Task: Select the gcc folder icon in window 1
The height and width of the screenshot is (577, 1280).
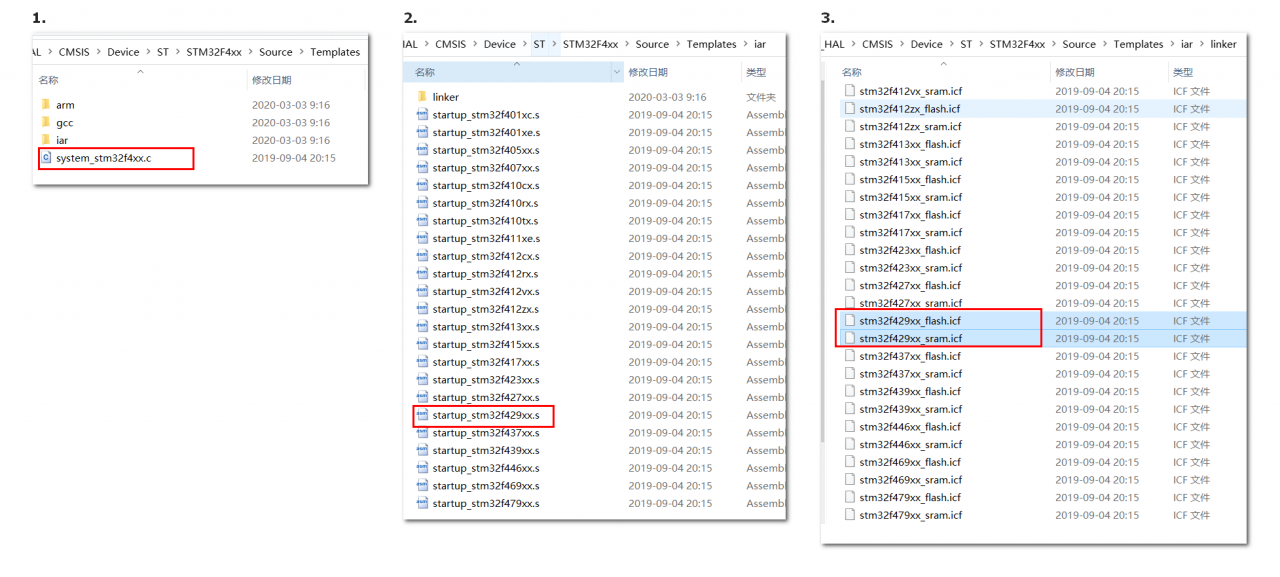Action: tap(45, 122)
